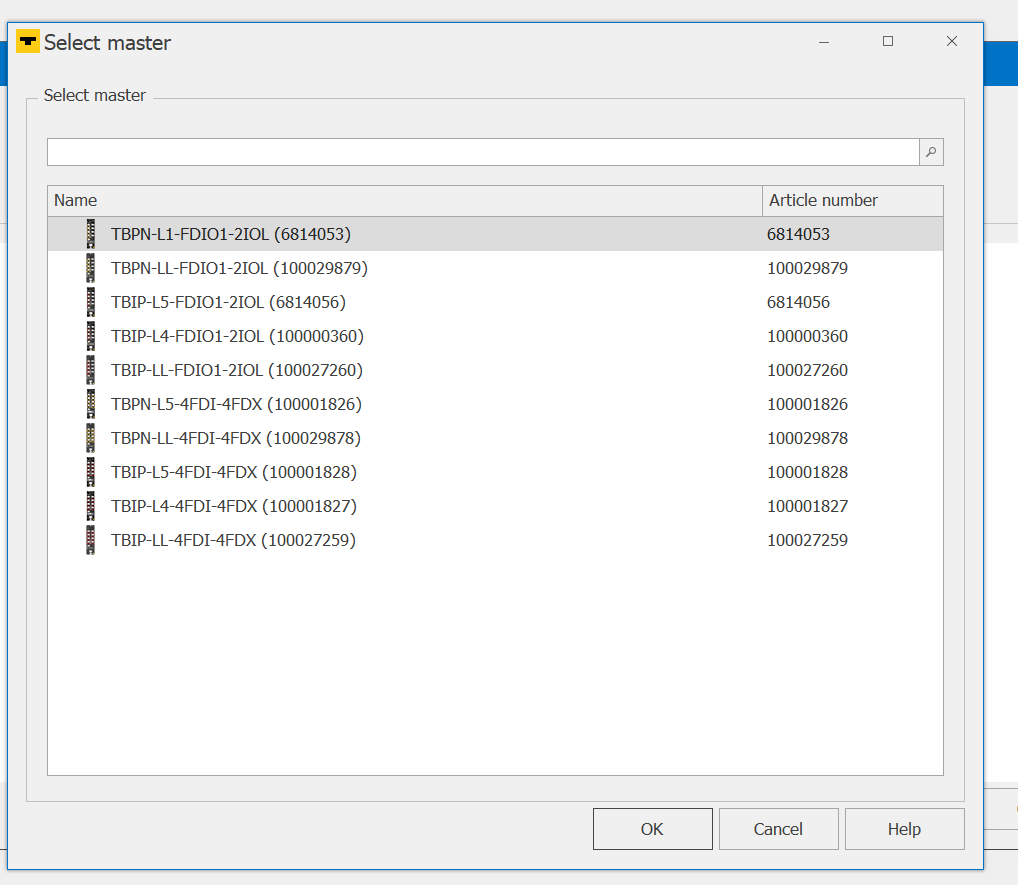This screenshot has height=885, width=1018.
Task: Click article number cell 100029878
Action: tap(807, 438)
